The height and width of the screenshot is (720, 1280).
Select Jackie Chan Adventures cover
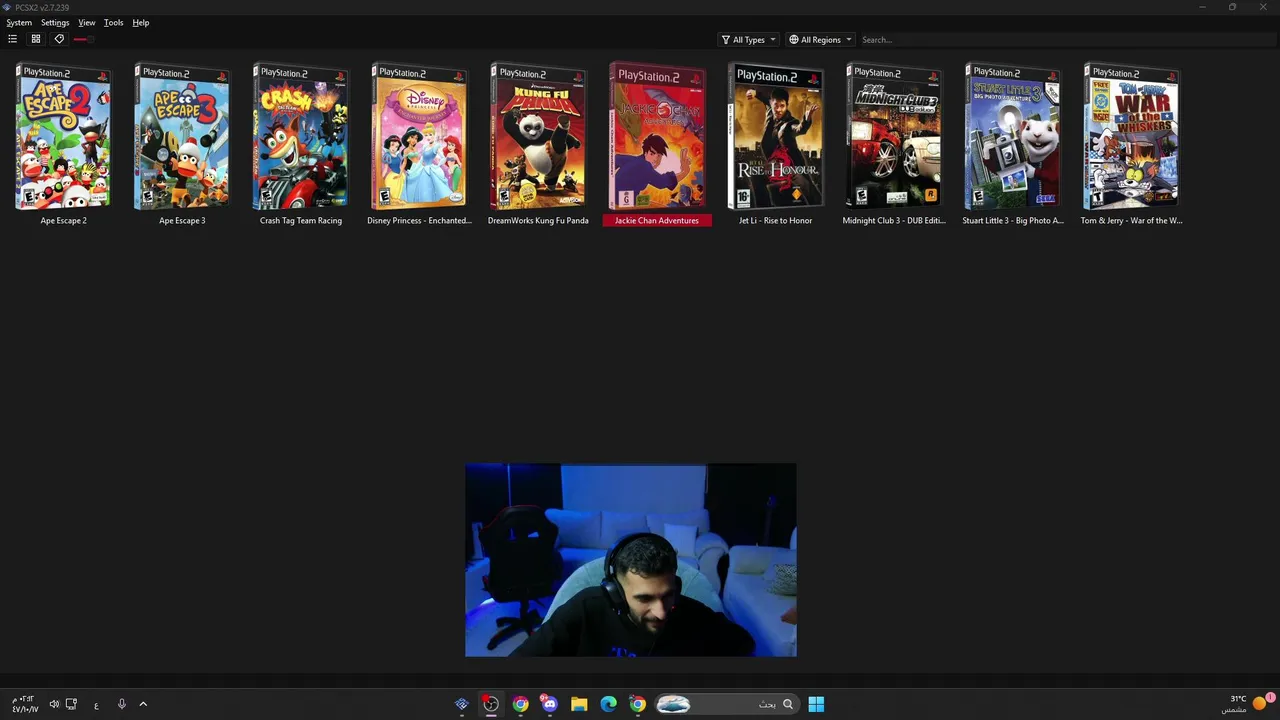(657, 137)
